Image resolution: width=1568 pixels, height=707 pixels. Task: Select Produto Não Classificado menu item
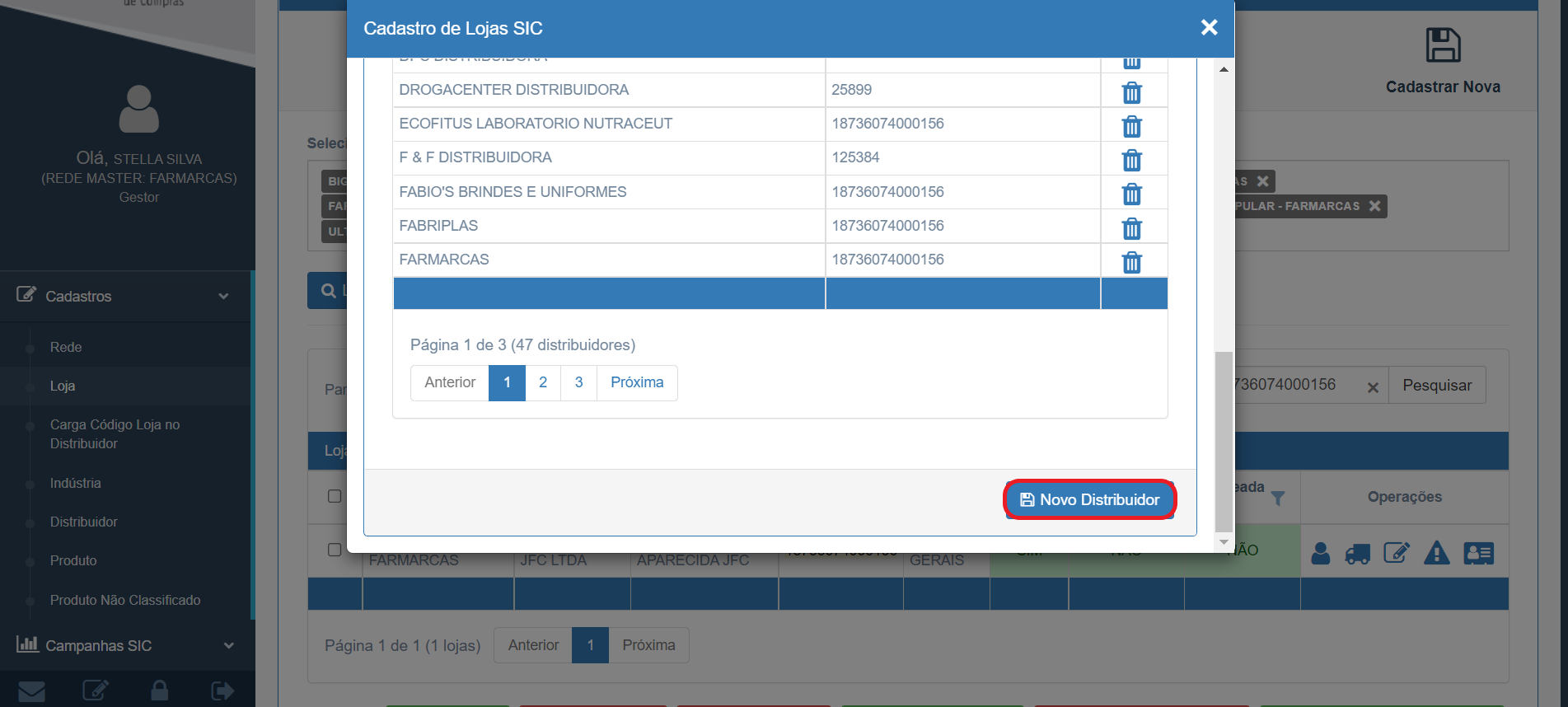pos(125,600)
